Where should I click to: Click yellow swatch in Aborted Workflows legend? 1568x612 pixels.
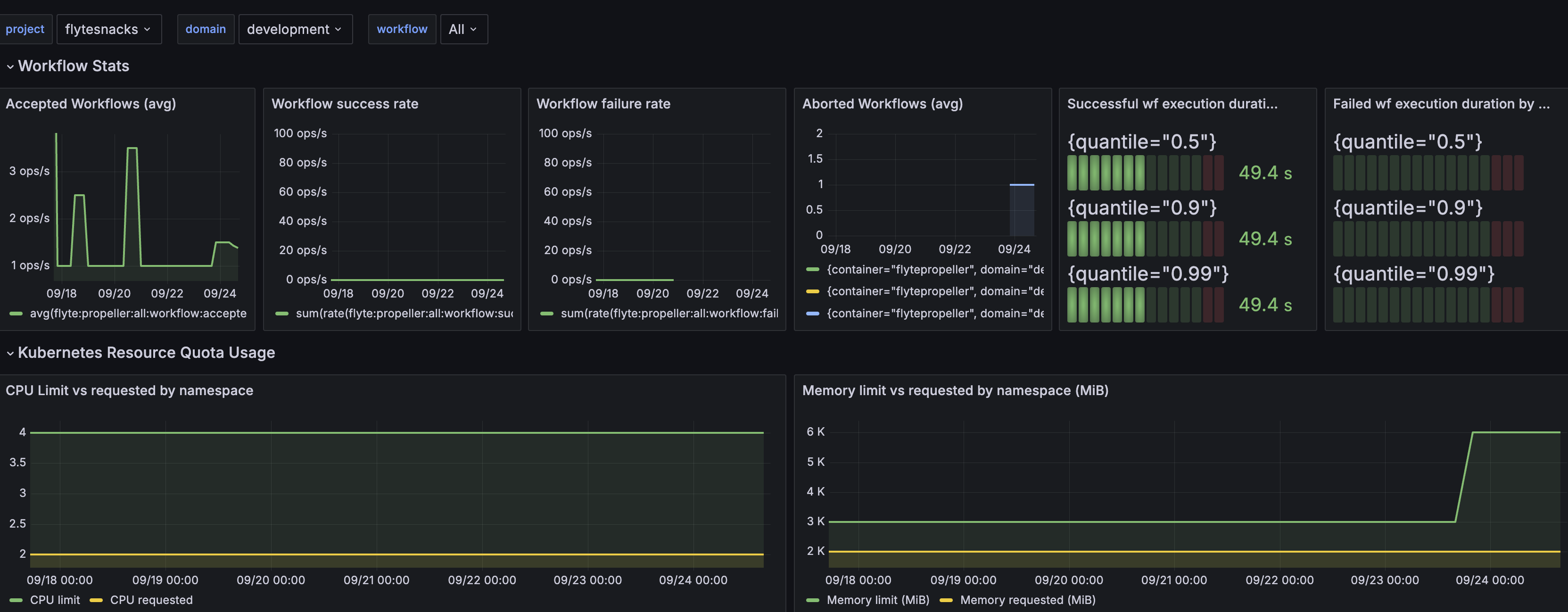pyautogui.click(x=813, y=292)
